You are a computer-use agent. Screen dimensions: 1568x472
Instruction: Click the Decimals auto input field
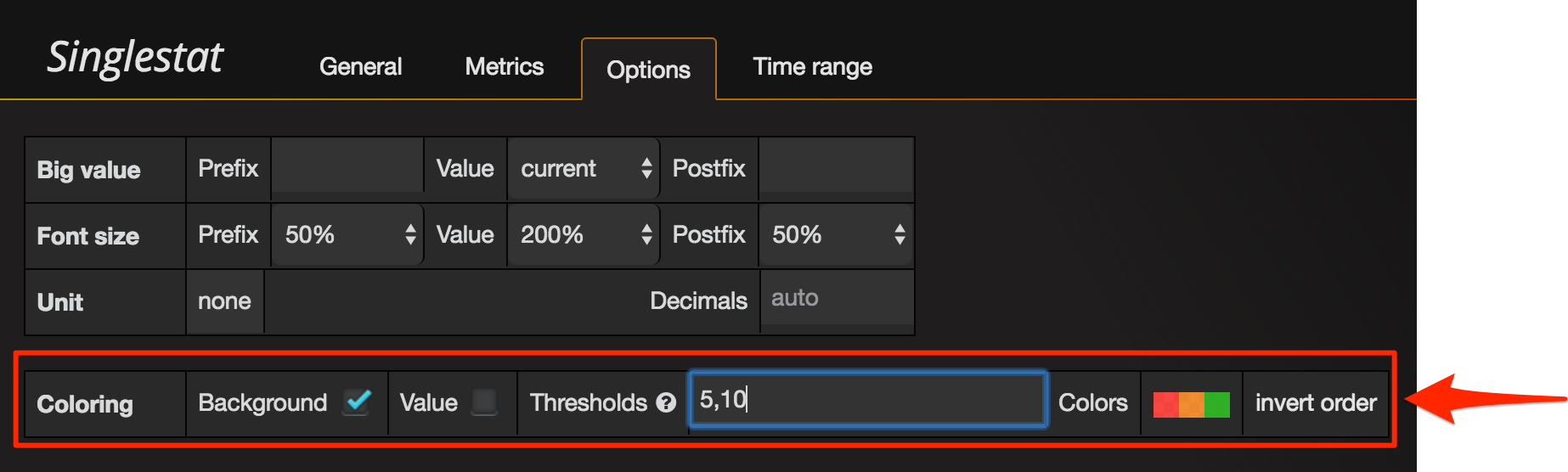(x=836, y=299)
